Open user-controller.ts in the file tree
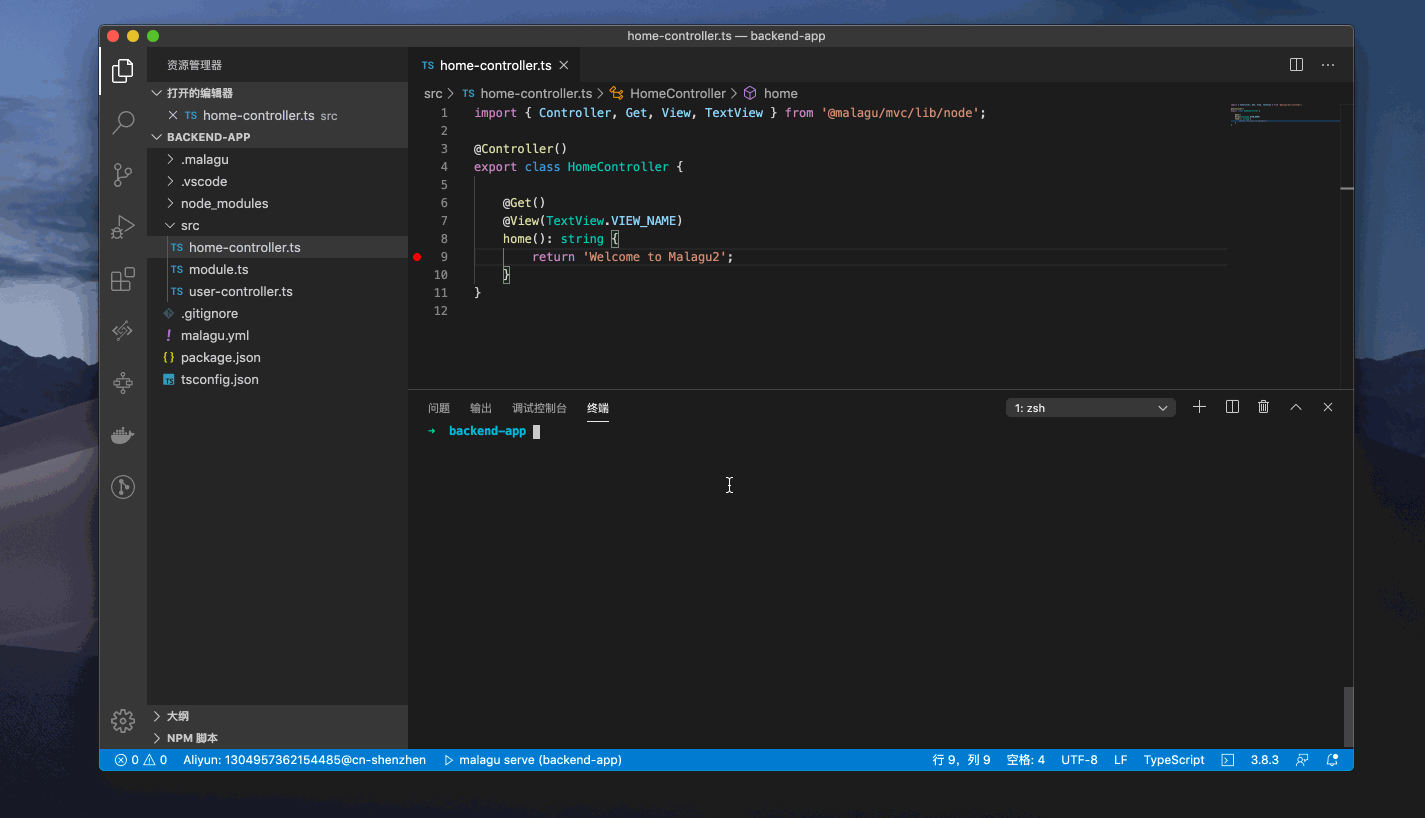Viewport: 1425px width, 818px height. (277, 291)
